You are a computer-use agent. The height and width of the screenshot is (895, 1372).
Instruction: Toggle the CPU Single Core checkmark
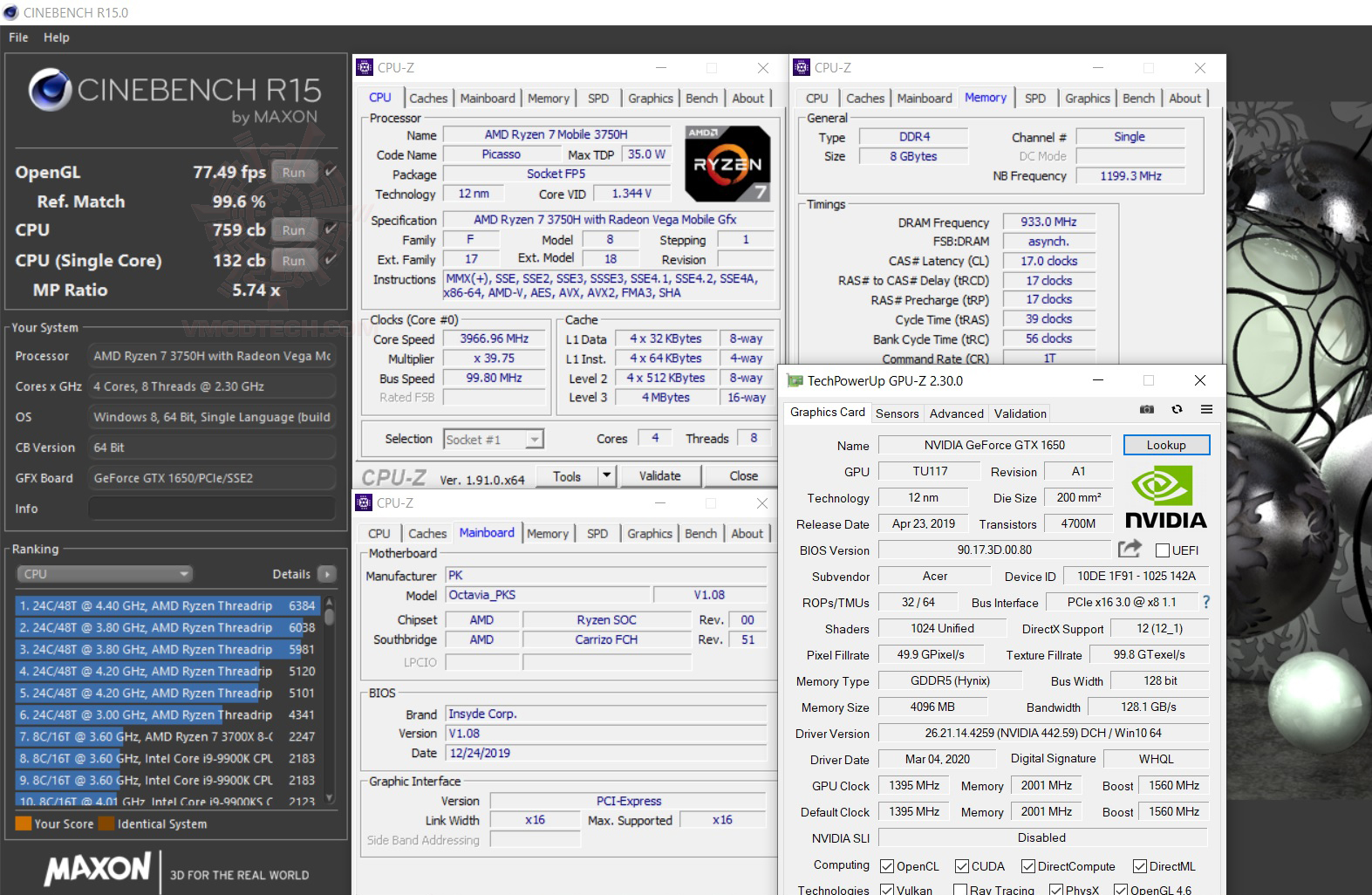coord(331,259)
